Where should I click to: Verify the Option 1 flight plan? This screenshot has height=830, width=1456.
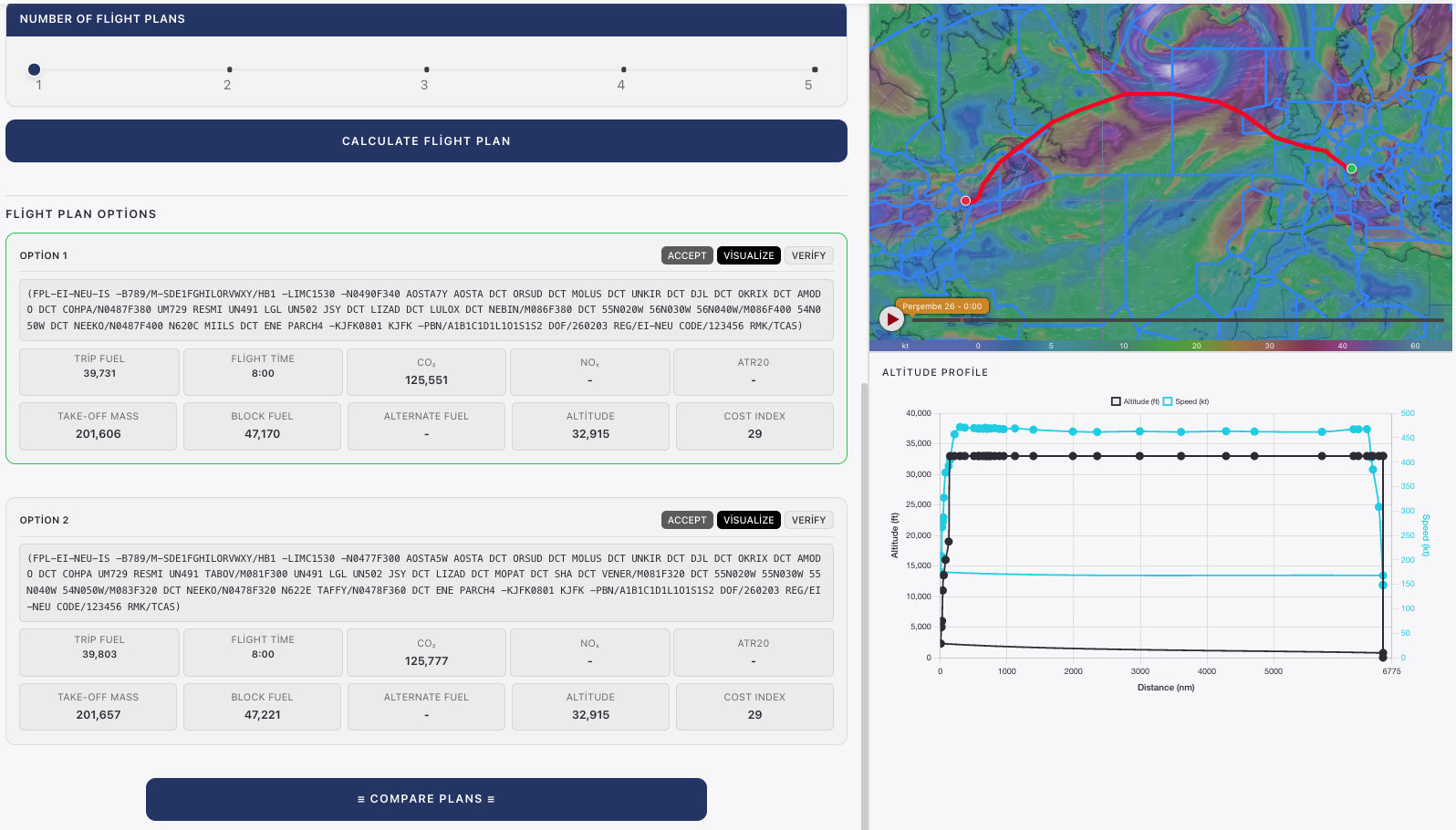(808, 255)
